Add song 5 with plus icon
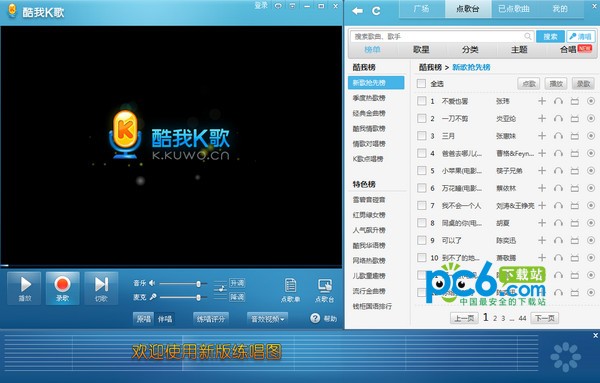 click(542, 171)
